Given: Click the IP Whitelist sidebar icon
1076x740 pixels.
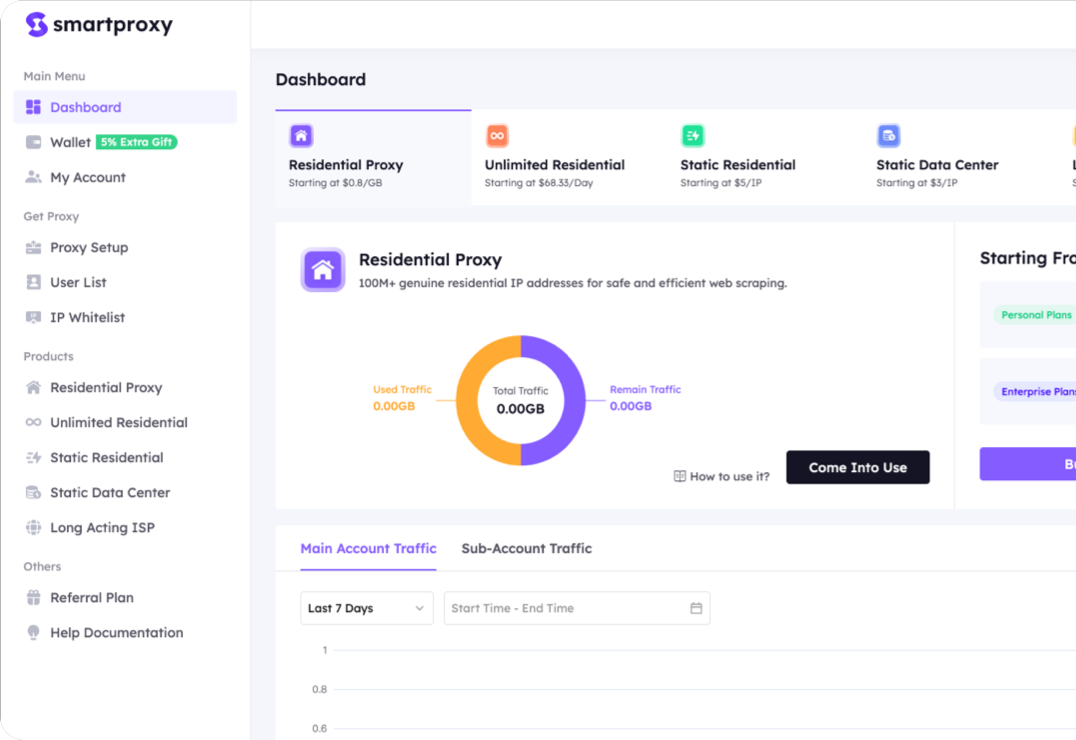Looking at the screenshot, I should (x=33, y=318).
